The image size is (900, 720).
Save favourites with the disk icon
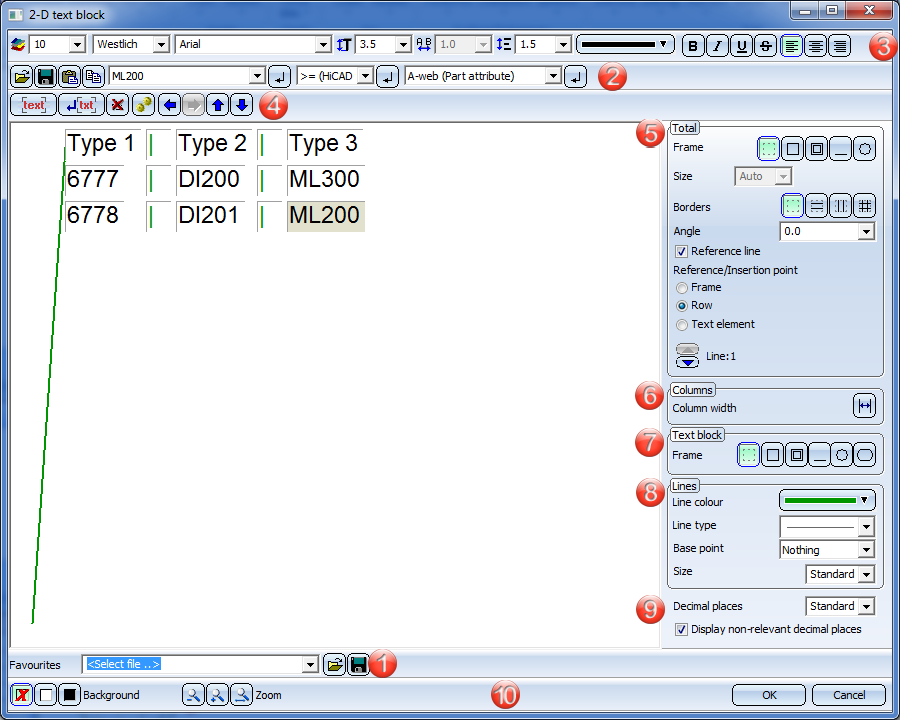tap(358, 664)
